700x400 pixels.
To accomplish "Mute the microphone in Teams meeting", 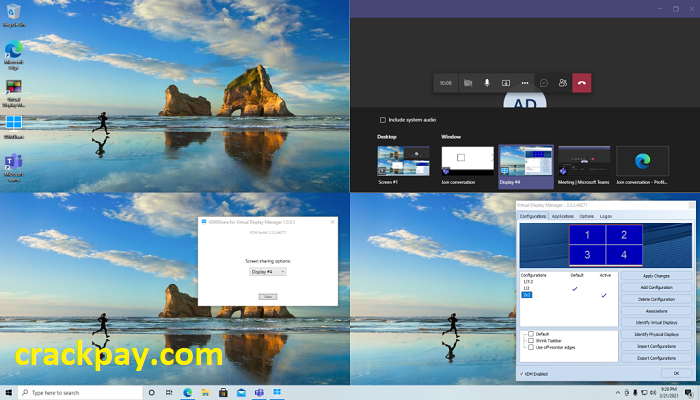I will click(x=487, y=83).
